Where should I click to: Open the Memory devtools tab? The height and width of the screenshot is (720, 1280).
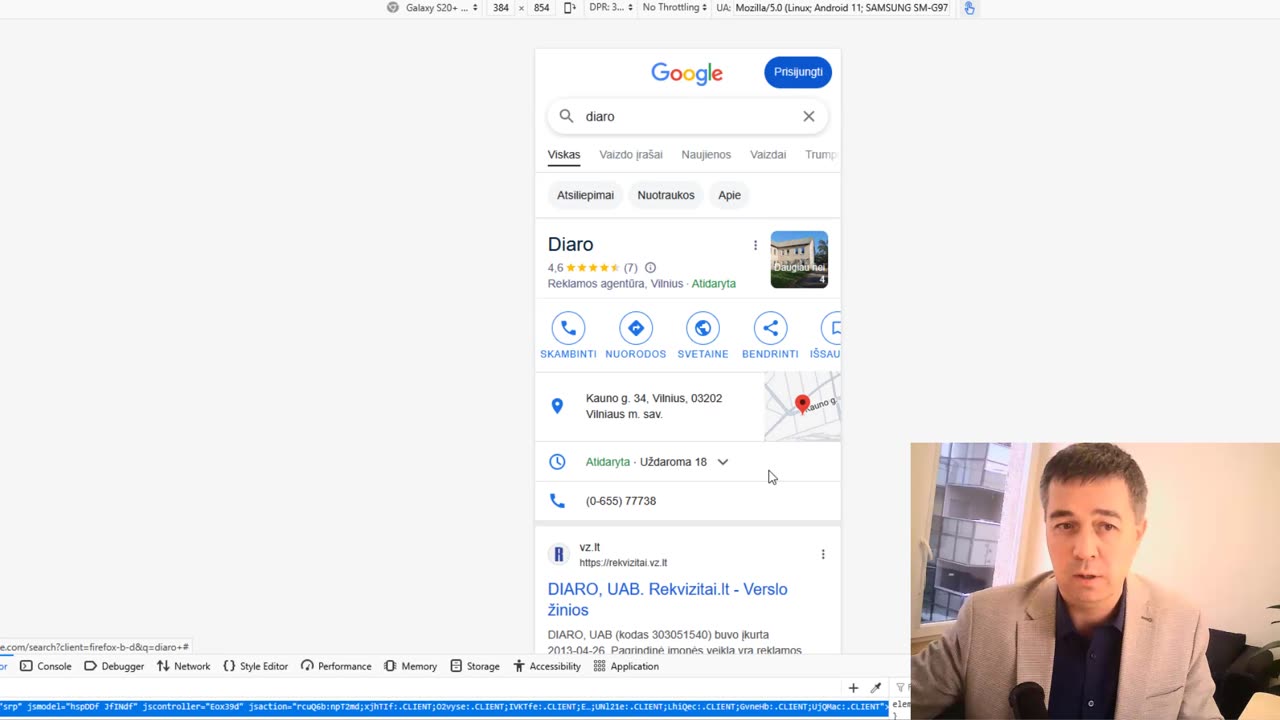click(411, 666)
